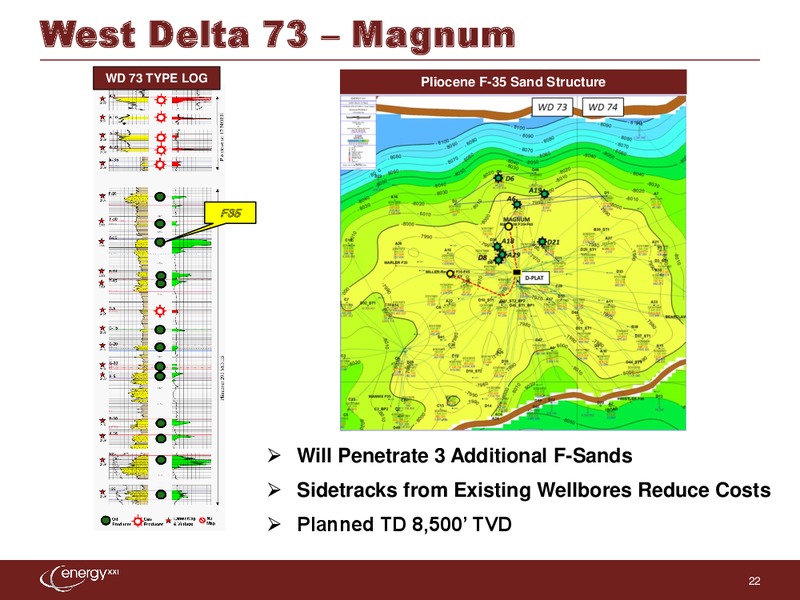Select the yellow MAGNUM target circle

pyautogui.click(x=509, y=226)
